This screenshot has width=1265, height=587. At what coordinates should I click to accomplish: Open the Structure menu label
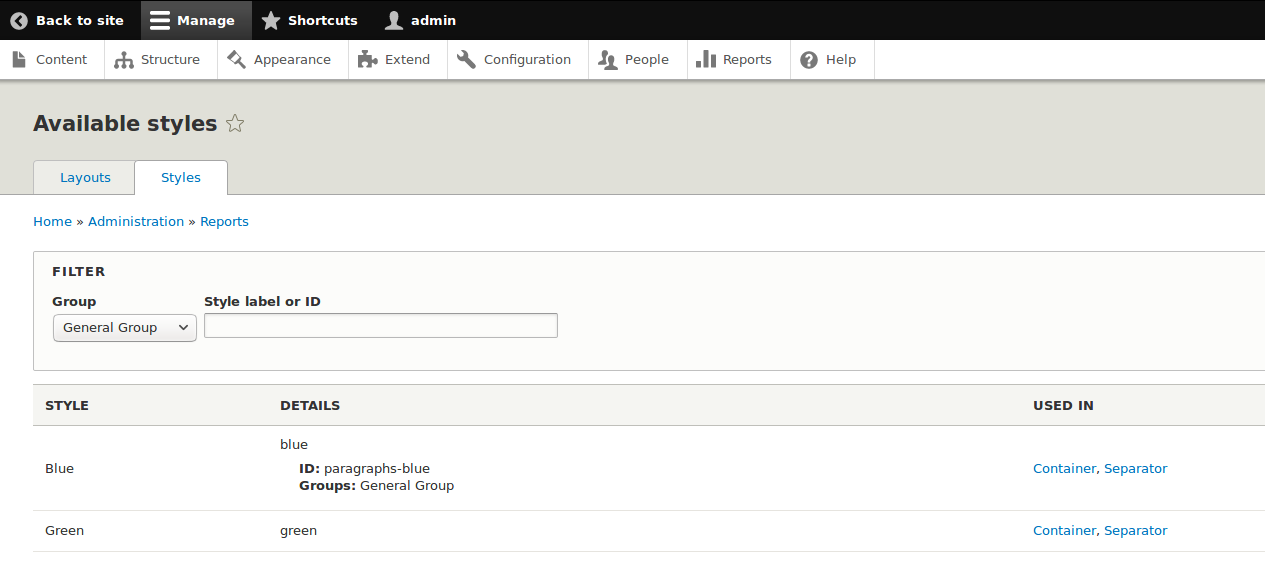[170, 60]
